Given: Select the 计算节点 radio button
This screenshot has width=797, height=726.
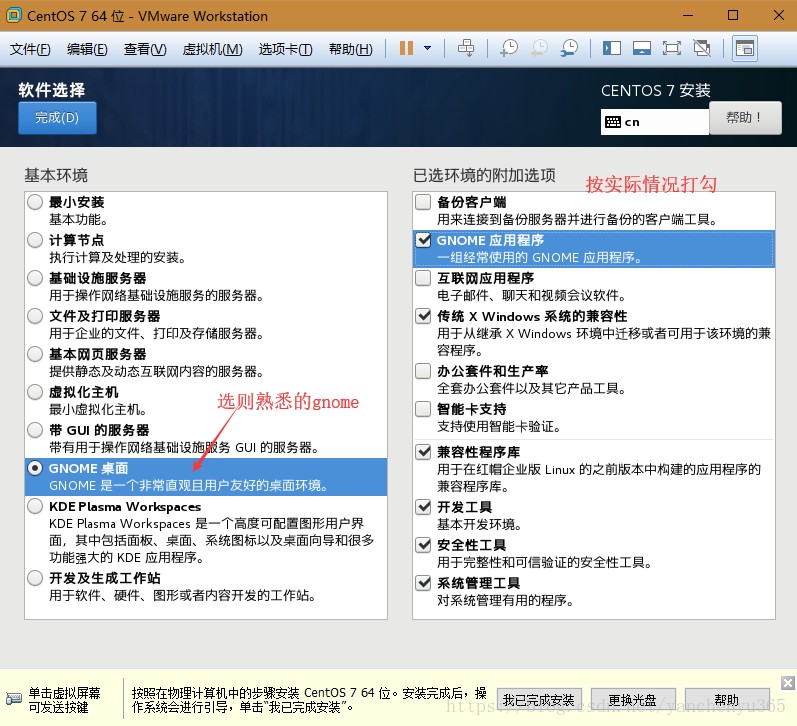Looking at the screenshot, I should pos(35,240).
